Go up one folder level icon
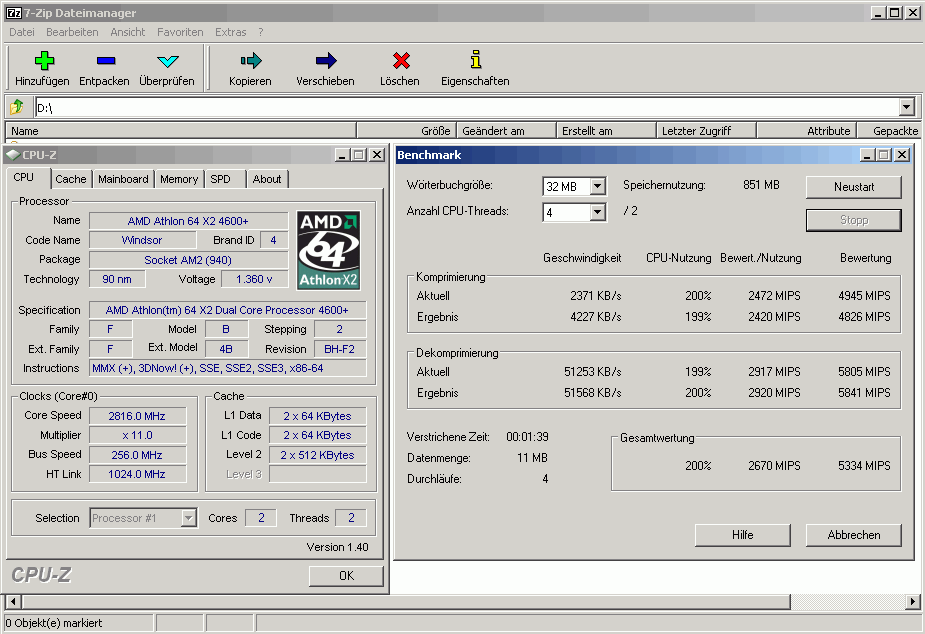The height and width of the screenshot is (634, 925). coord(17,107)
